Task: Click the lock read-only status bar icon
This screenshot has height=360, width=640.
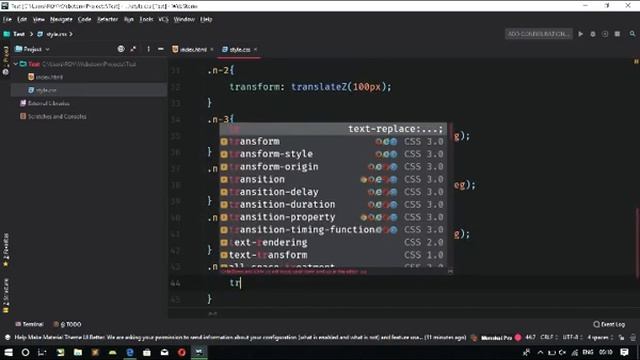Action: click(621, 338)
